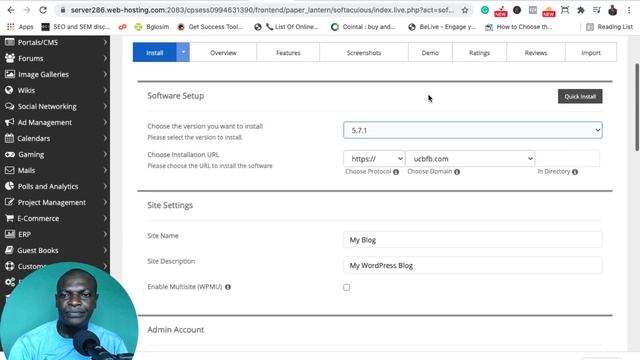
Task: Click the Social Networking chat icon
Action: [x=9, y=106]
